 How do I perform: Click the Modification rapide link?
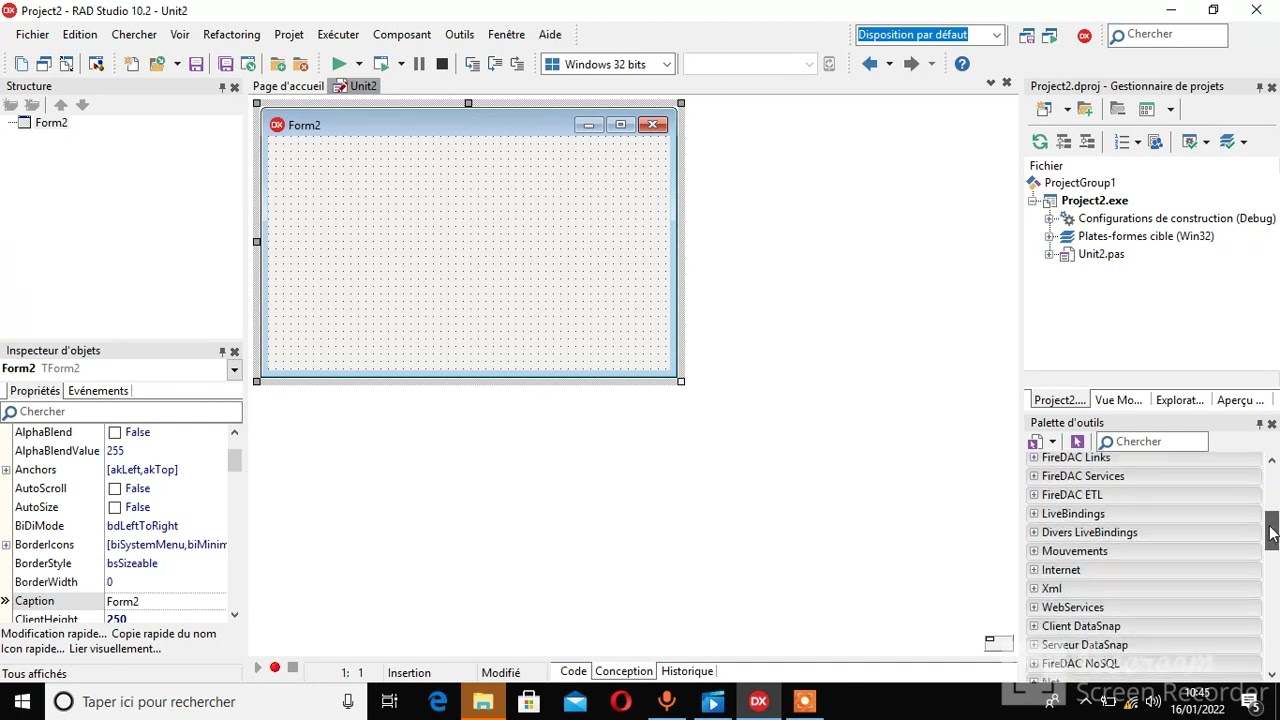point(53,634)
